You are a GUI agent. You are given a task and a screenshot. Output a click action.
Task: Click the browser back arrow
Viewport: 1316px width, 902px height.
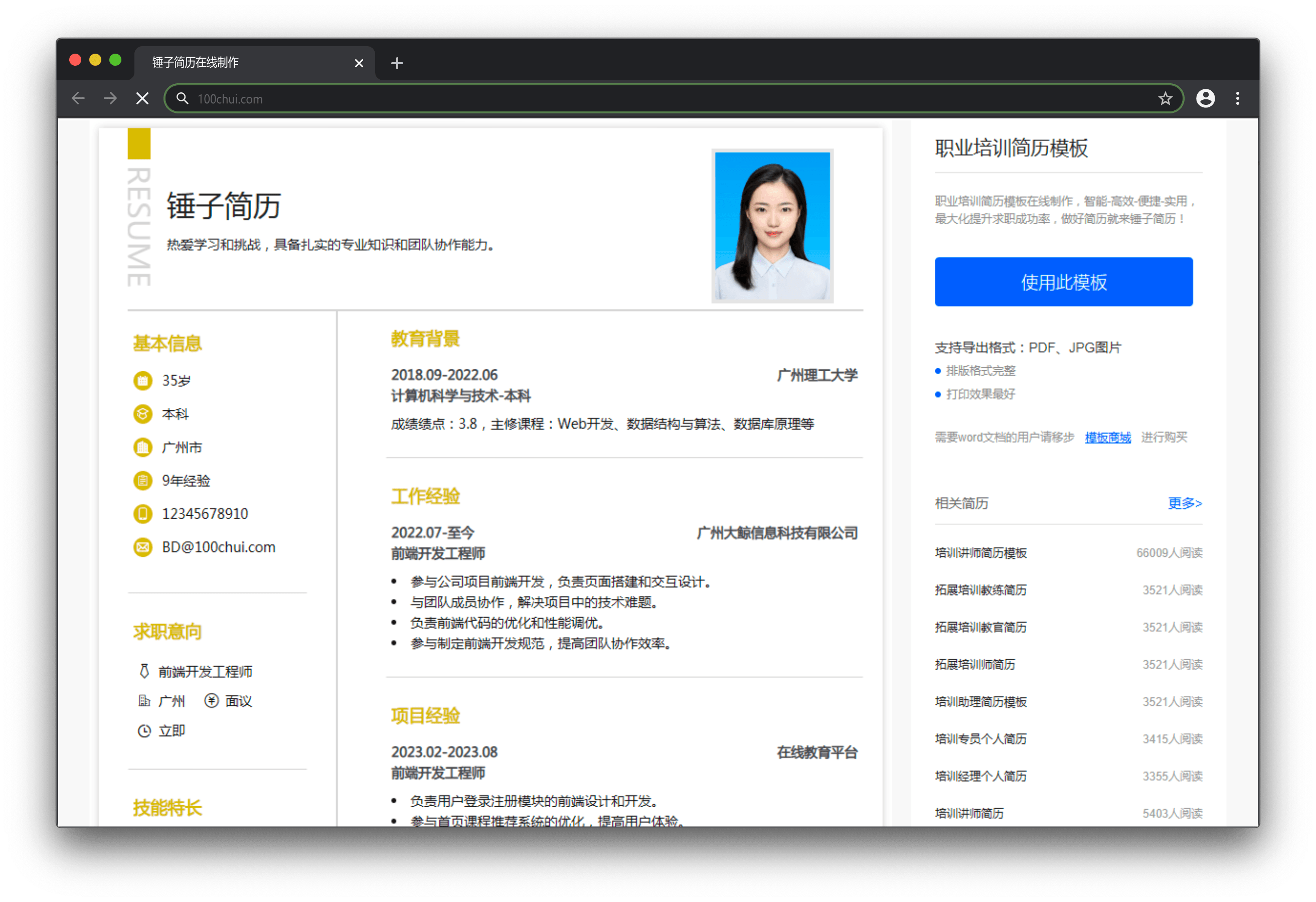pos(78,99)
